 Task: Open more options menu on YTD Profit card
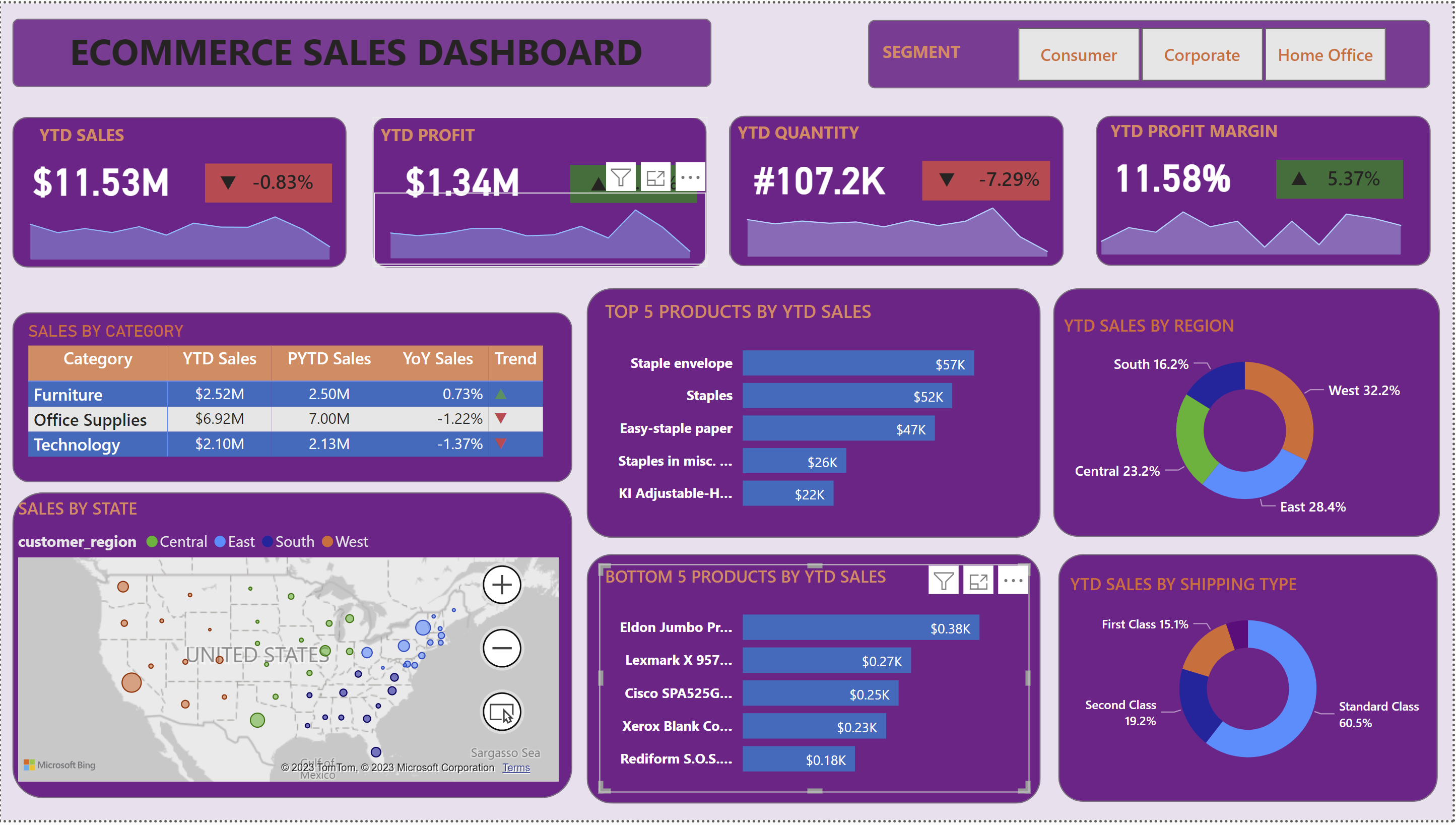(x=691, y=177)
